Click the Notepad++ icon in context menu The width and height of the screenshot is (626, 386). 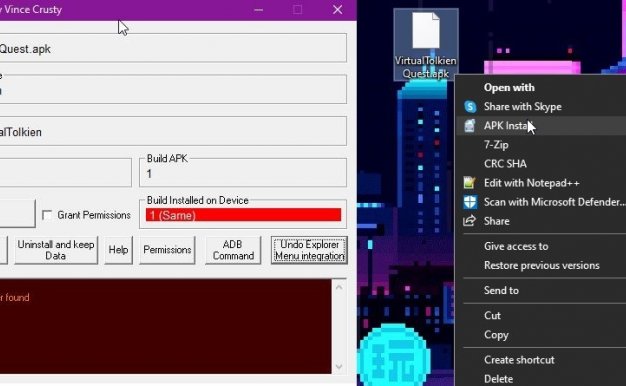pyautogui.click(x=470, y=183)
